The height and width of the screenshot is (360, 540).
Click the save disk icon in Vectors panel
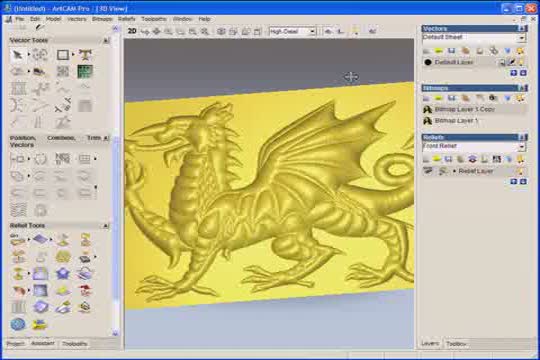(x=451, y=51)
